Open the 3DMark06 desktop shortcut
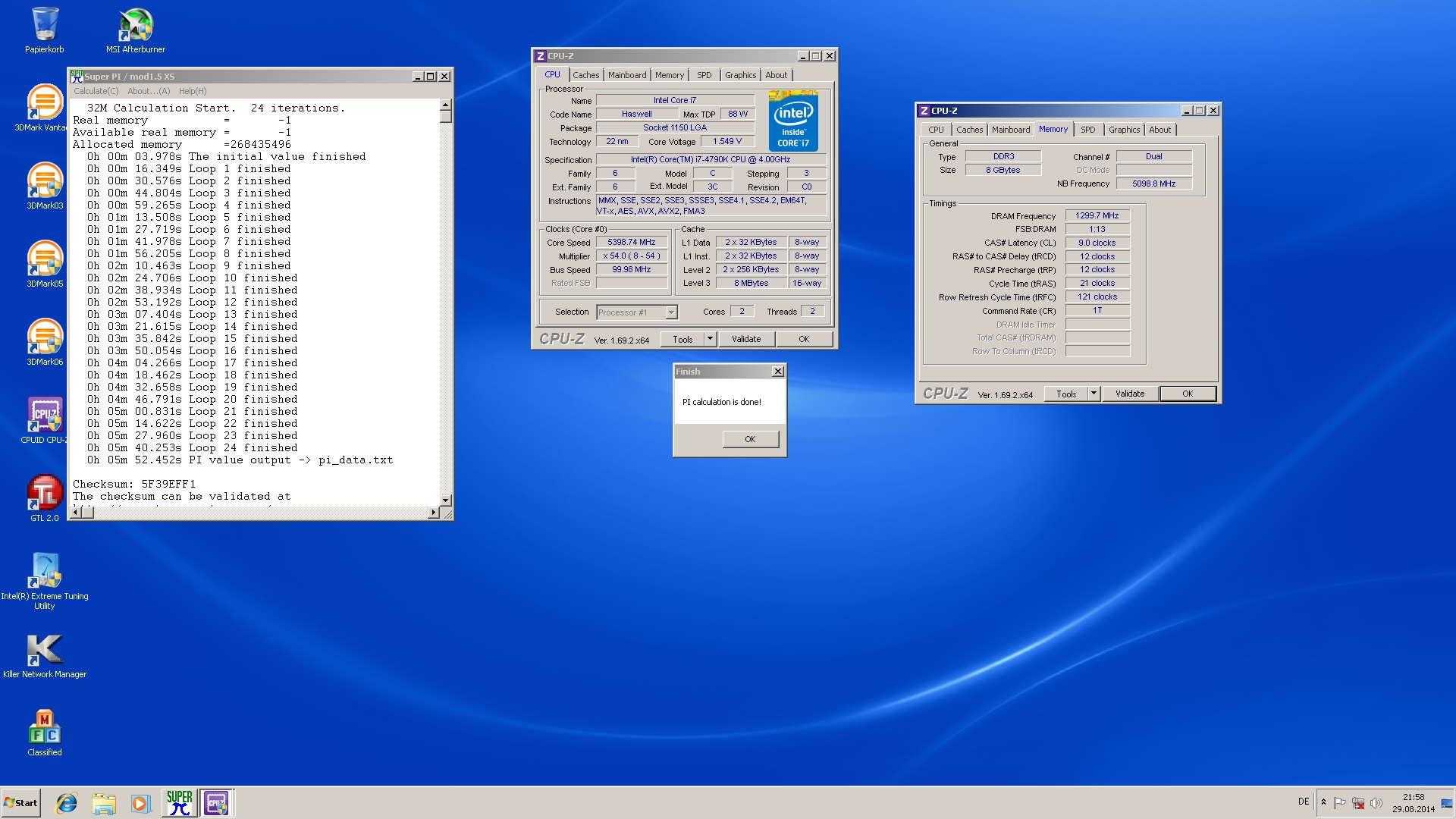The width and height of the screenshot is (1456, 819). click(x=45, y=343)
